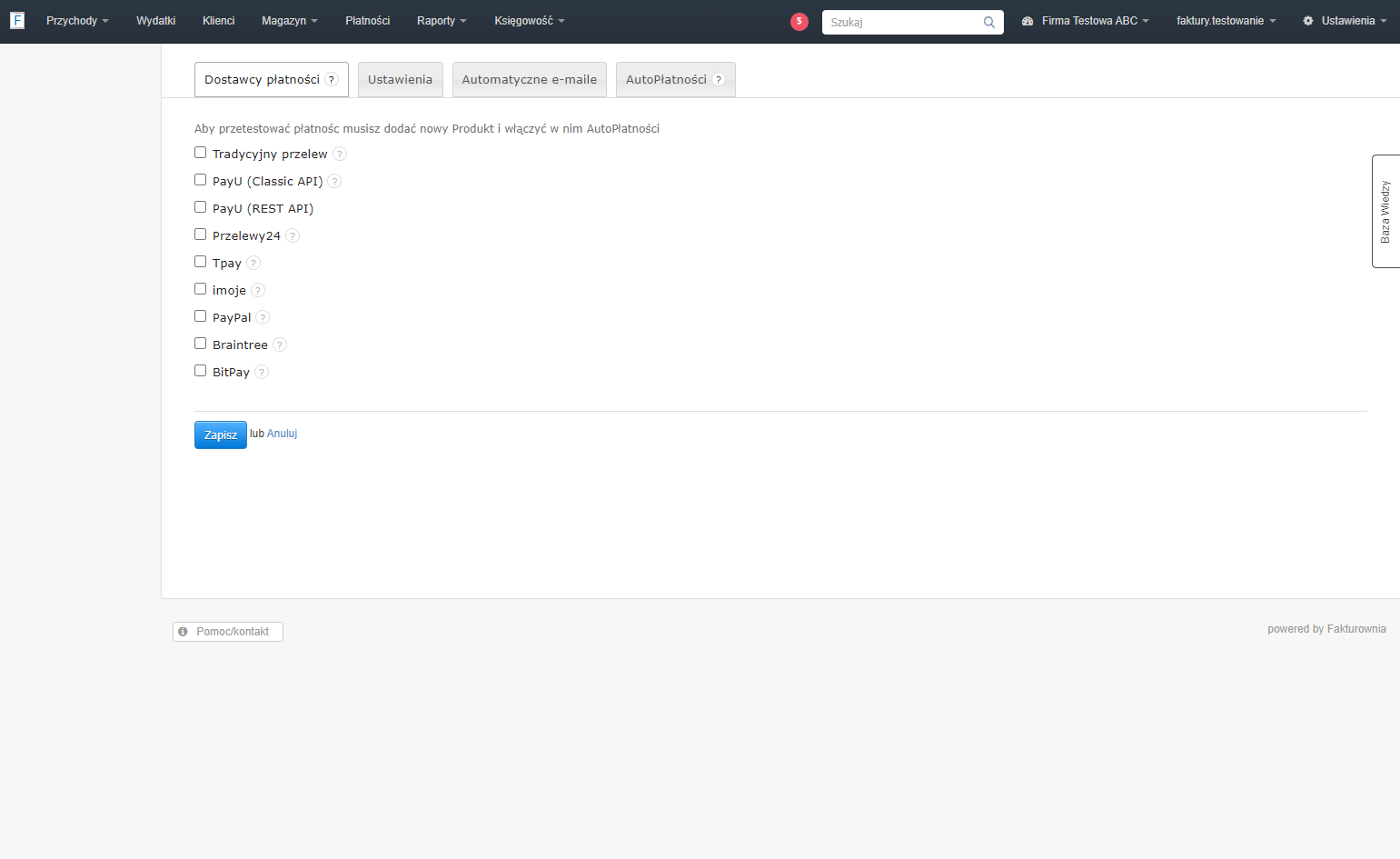Image resolution: width=1400 pixels, height=859 pixels.
Task: Open the Ustawienia gear dropdown in navbar
Action: coord(1345,21)
